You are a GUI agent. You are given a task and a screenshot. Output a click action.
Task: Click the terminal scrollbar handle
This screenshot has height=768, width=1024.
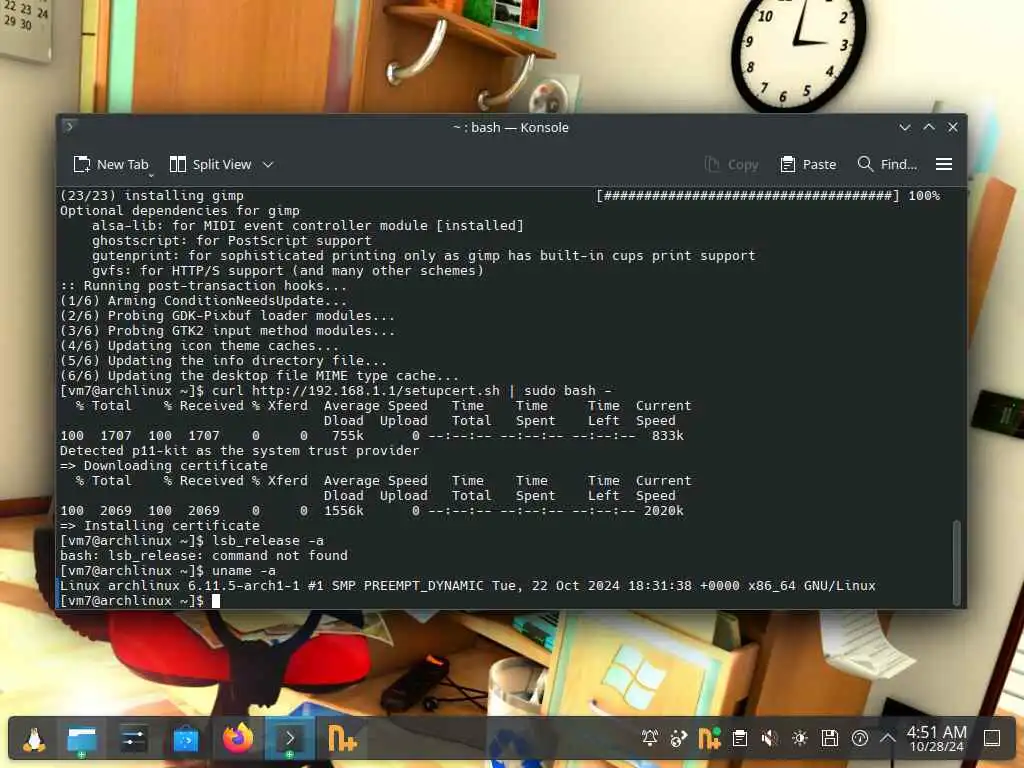point(957,562)
